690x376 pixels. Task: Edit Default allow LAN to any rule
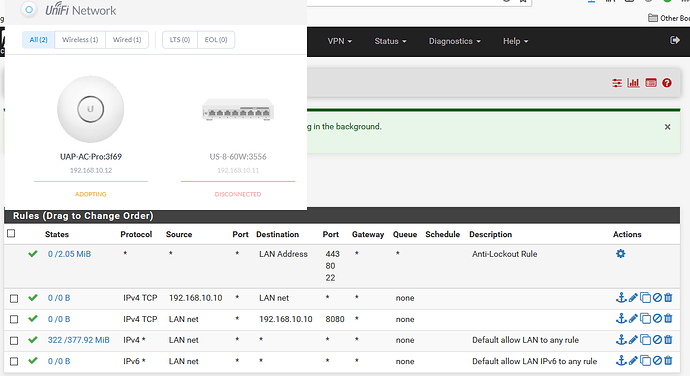tap(633, 339)
